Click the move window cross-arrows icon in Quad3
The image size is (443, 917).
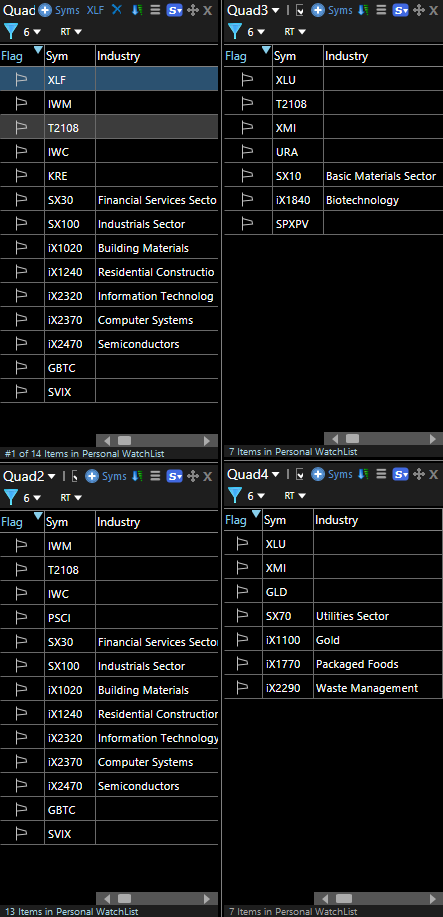pyautogui.click(x=418, y=10)
